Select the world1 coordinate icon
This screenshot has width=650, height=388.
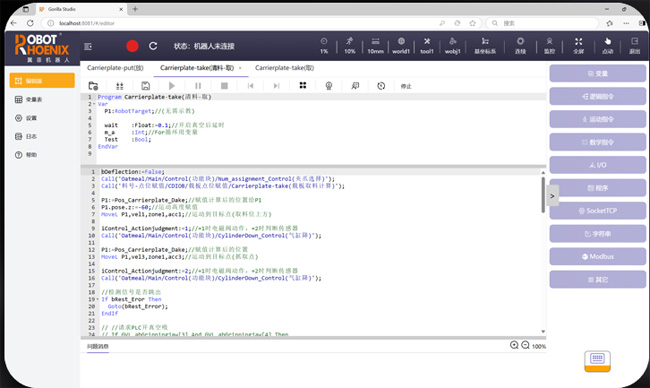coord(401,46)
